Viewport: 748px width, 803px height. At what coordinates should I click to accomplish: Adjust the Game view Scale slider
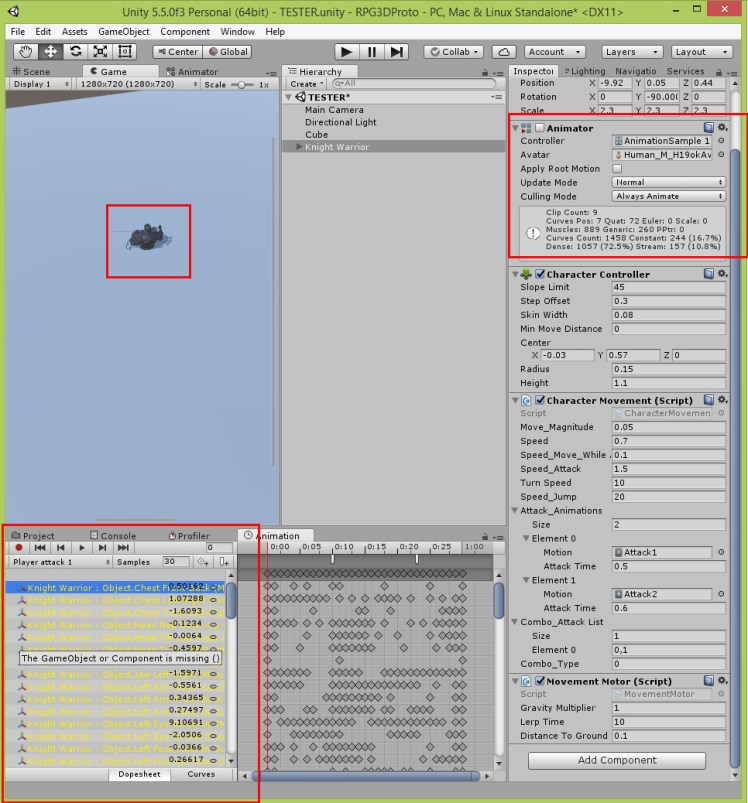(242, 85)
